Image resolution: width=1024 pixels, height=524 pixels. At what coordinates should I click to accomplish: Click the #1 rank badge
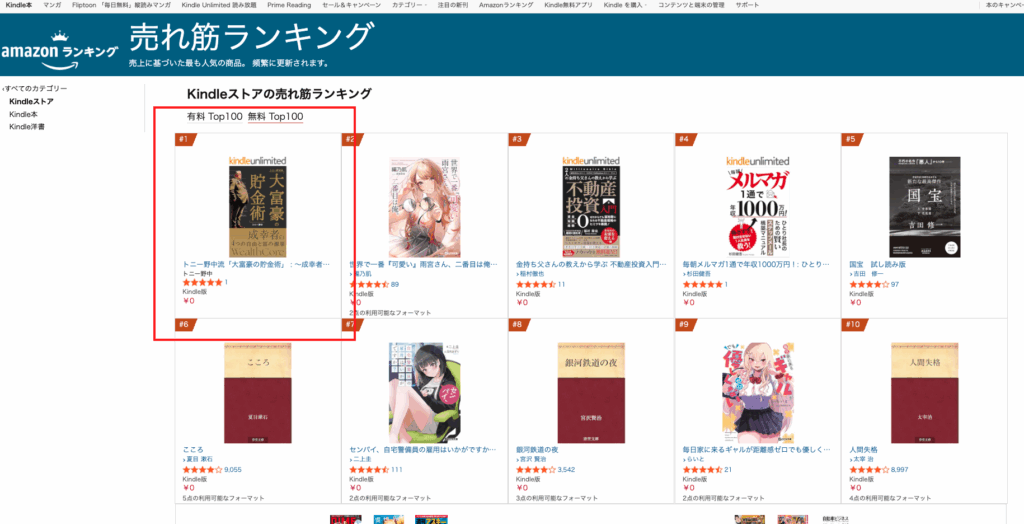coord(185,139)
